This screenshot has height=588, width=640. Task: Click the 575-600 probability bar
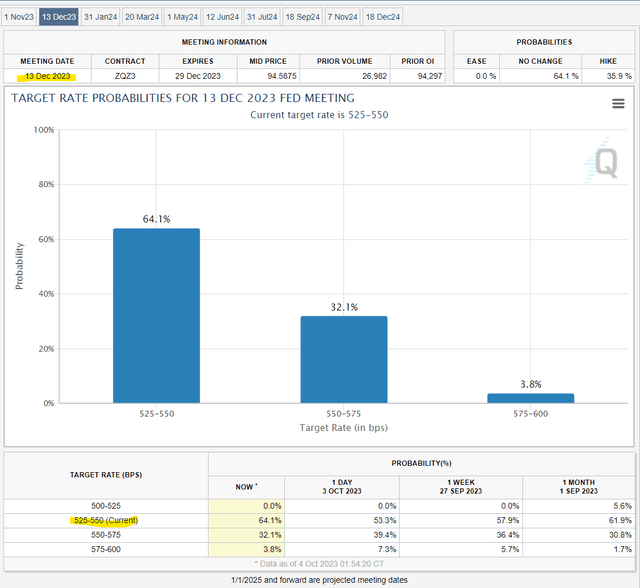coord(531,398)
